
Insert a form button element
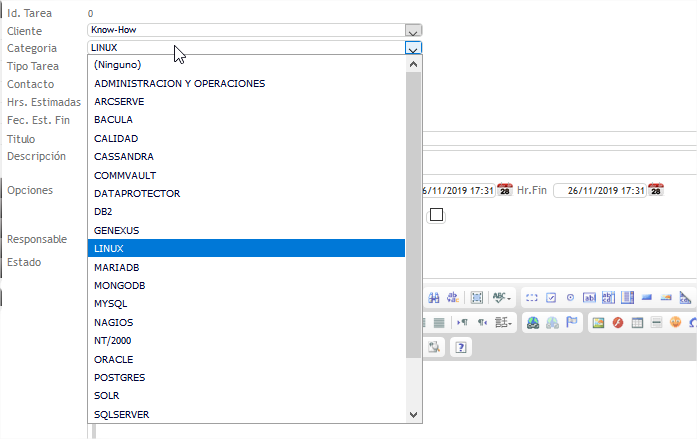click(646, 298)
